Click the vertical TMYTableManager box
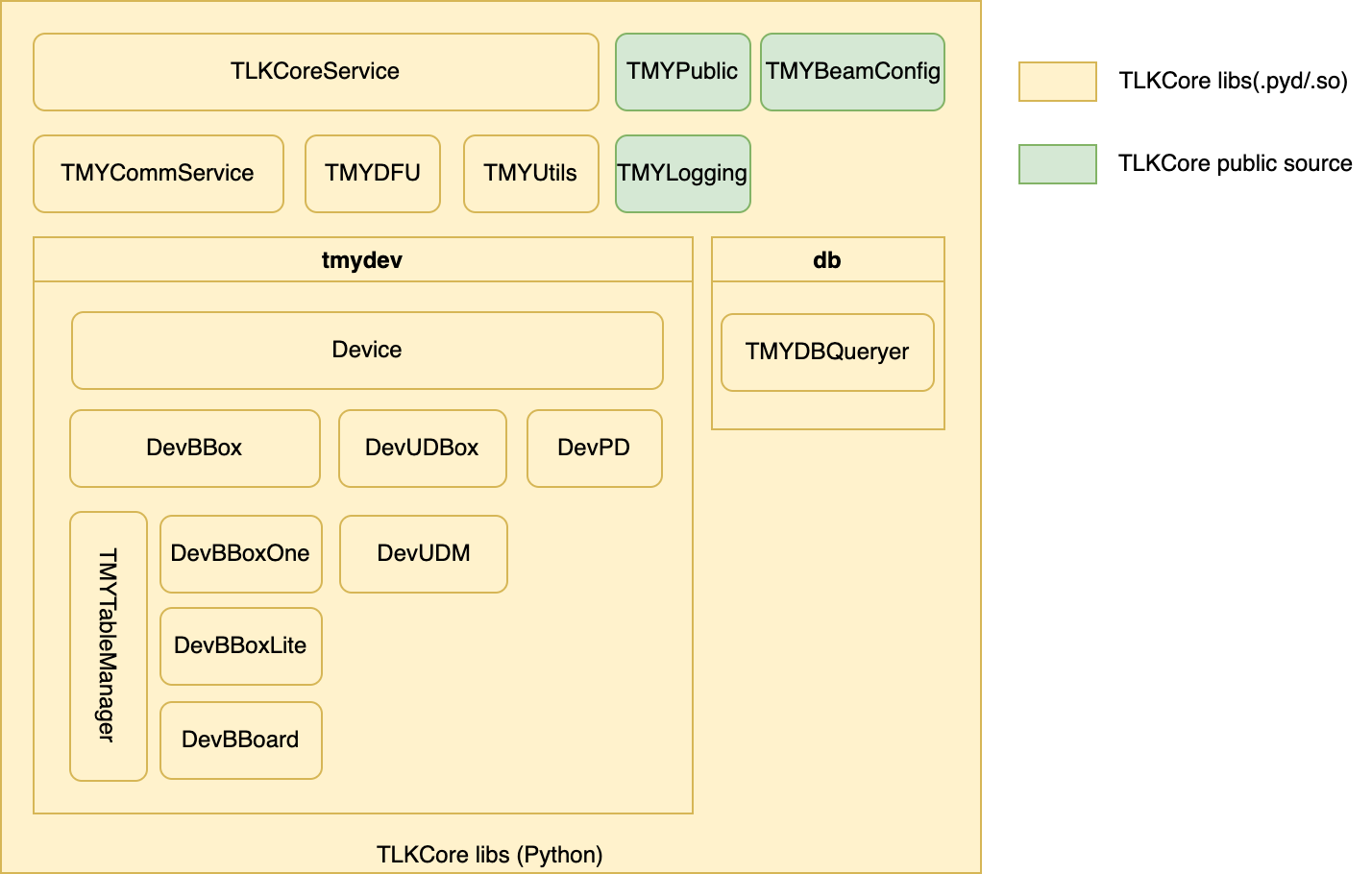Viewport: 1372px width, 874px height. 109,646
